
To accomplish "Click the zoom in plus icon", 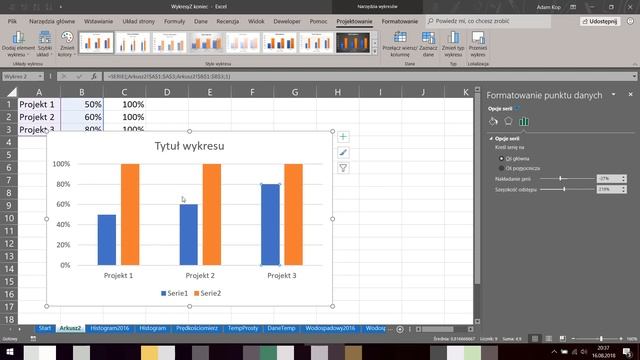I will pyautogui.click(x=621, y=339).
